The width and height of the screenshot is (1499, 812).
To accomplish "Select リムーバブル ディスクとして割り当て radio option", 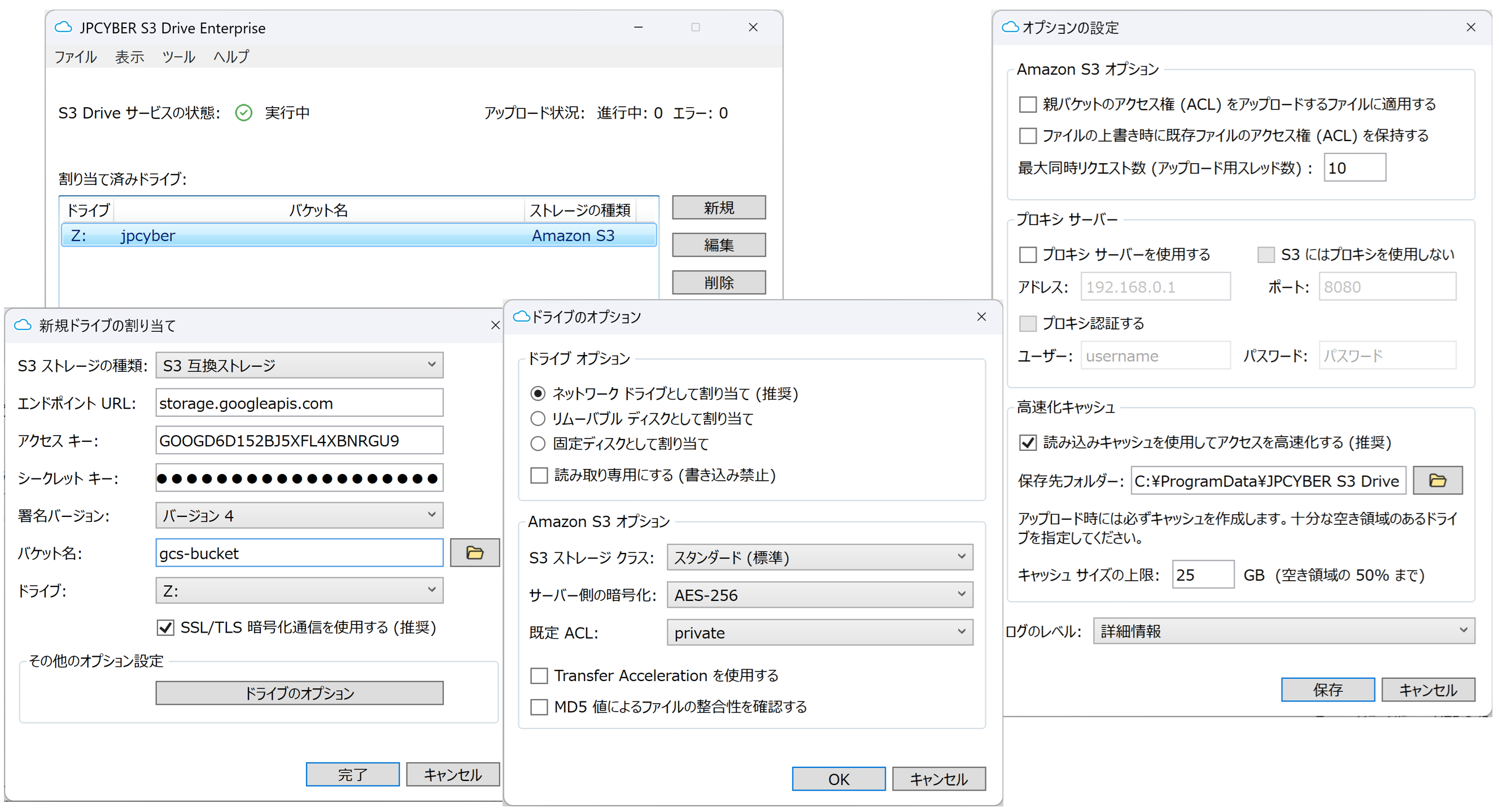I will click(537, 419).
